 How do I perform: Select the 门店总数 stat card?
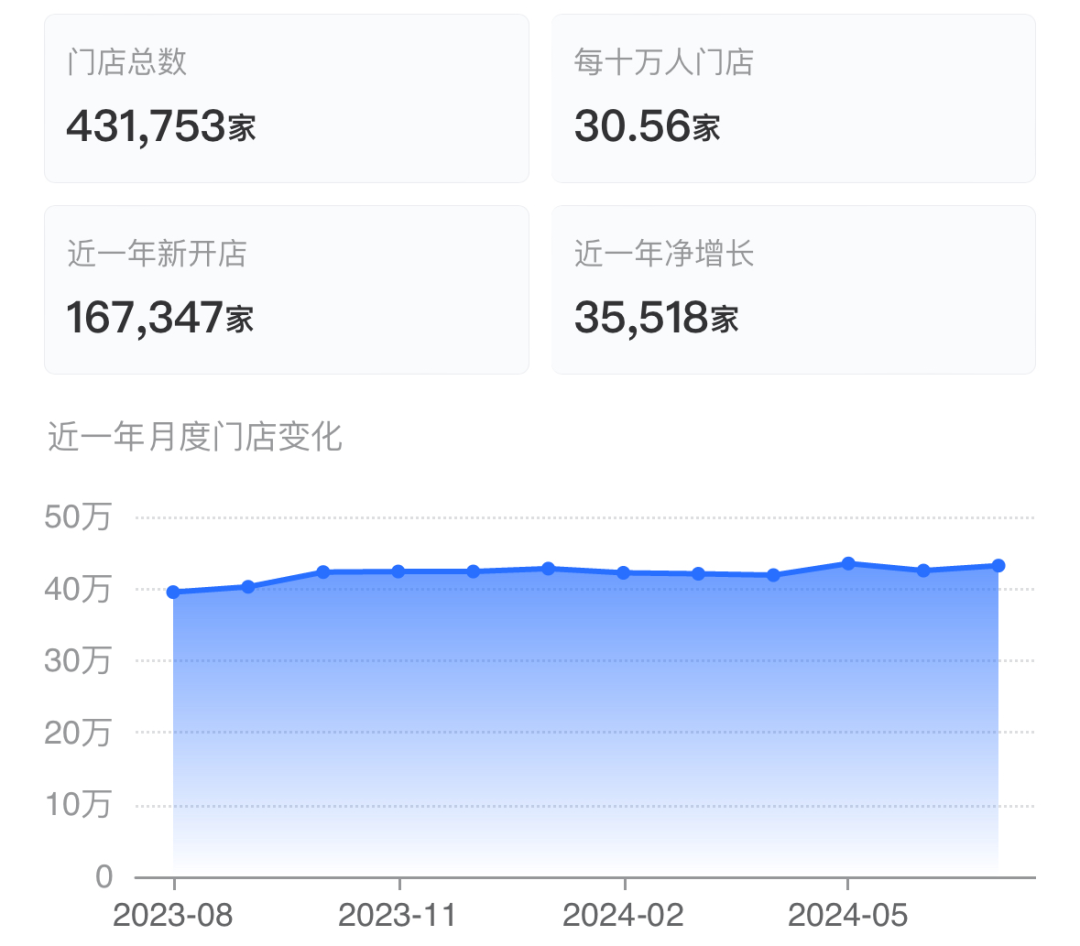pos(286,98)
